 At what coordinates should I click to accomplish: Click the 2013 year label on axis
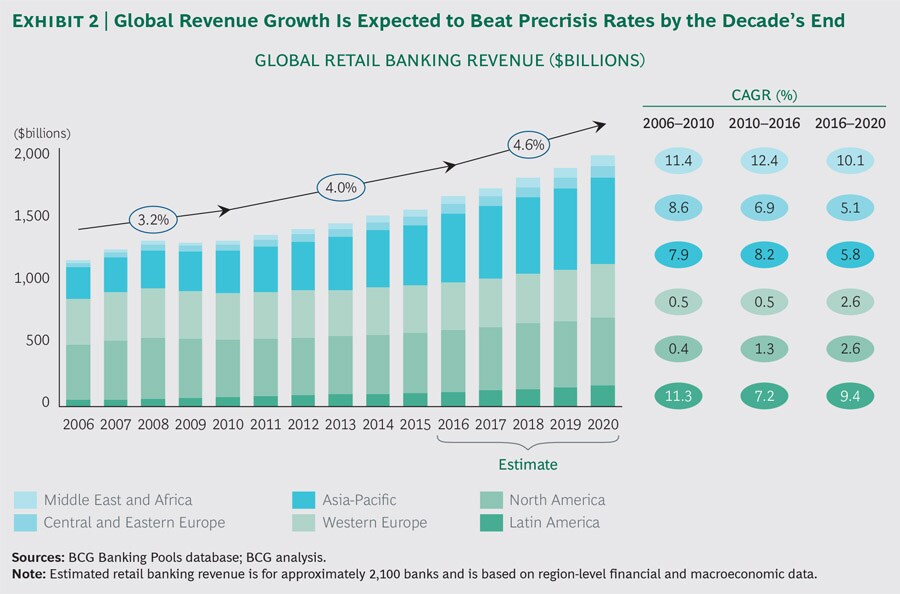[x=339, y=424]
